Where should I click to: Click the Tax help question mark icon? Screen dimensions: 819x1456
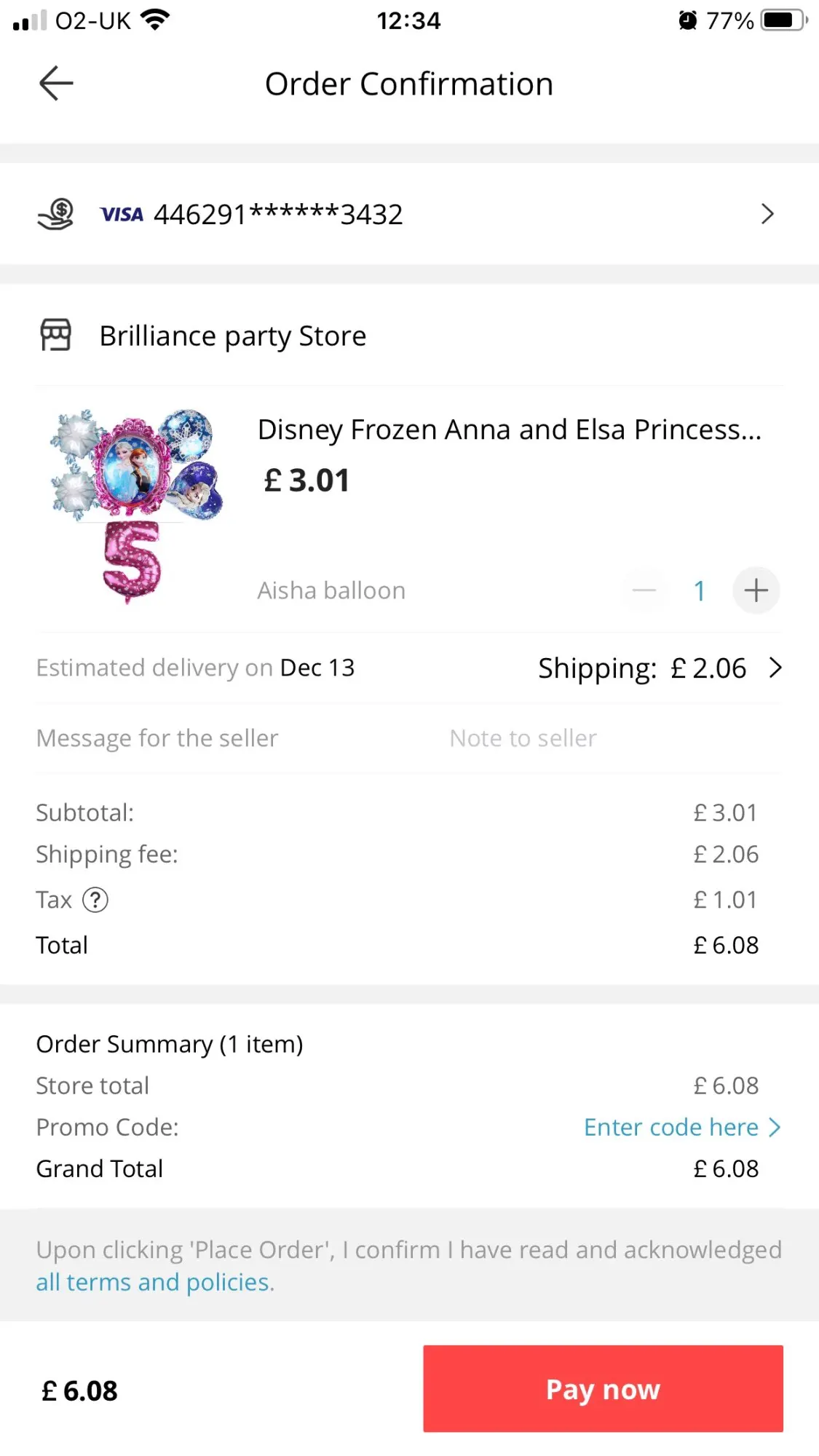click(95, 900)
